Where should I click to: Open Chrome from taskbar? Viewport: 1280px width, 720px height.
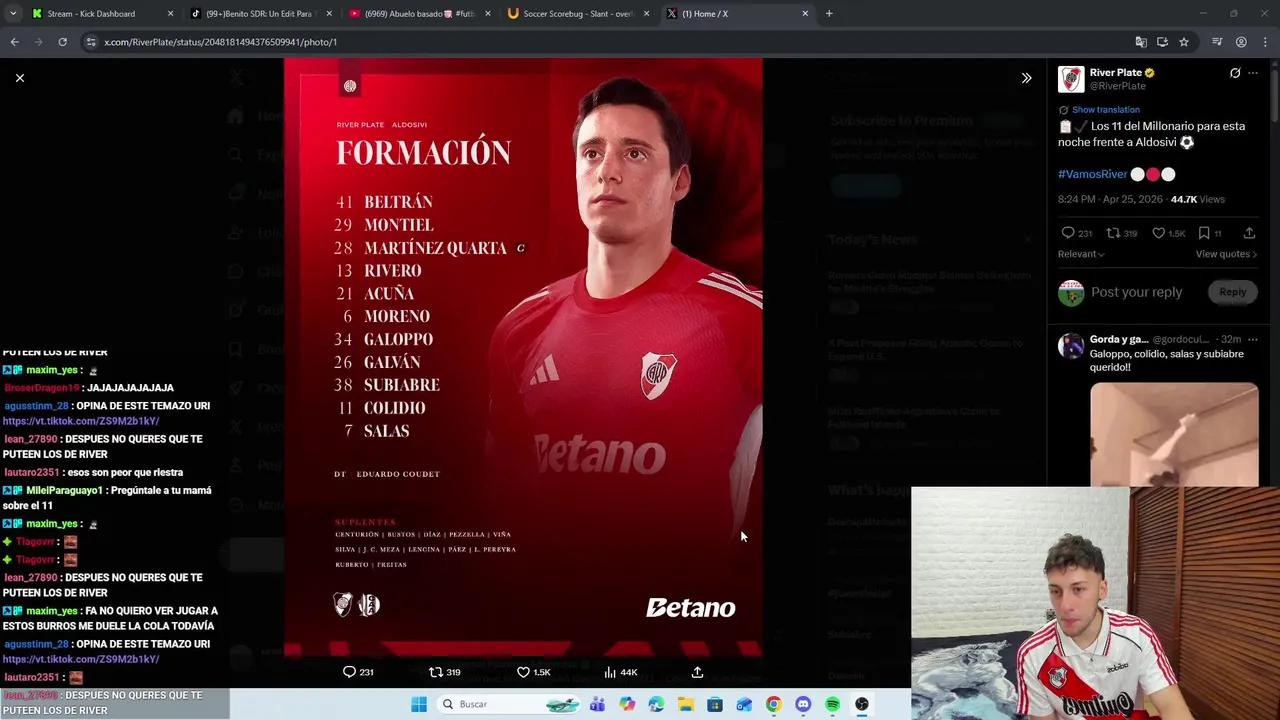click(773, 704)
